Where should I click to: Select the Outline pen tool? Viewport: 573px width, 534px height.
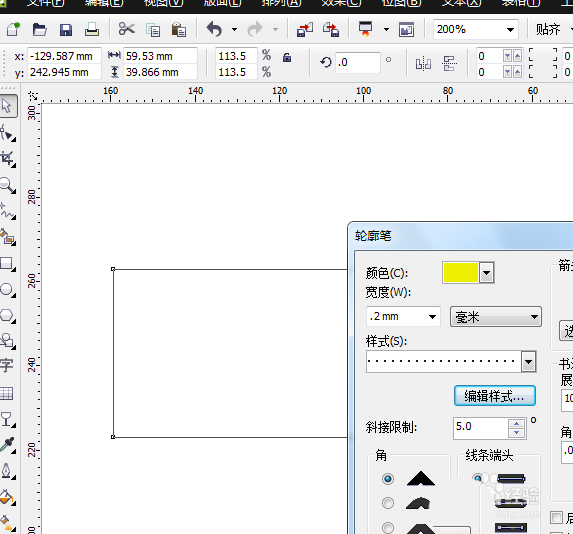(x=7, y=471)
